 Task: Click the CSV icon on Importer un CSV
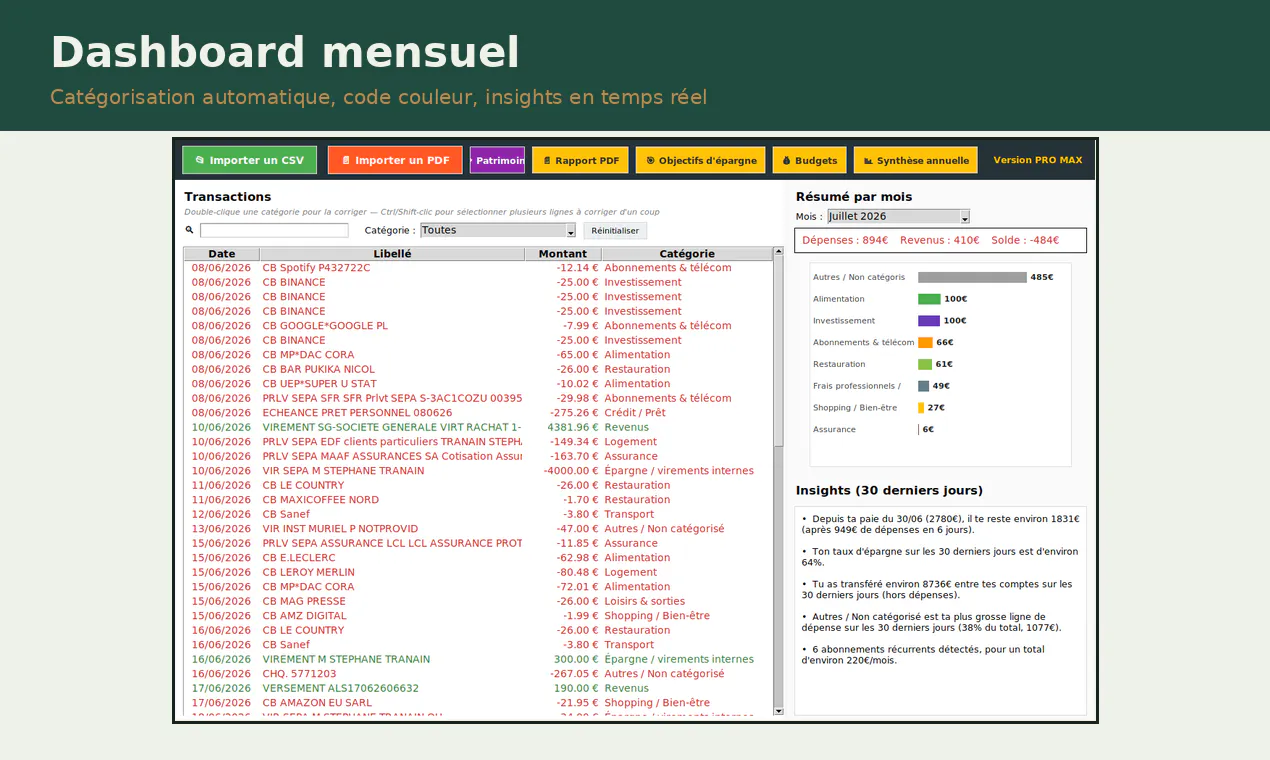coord(200,160)
